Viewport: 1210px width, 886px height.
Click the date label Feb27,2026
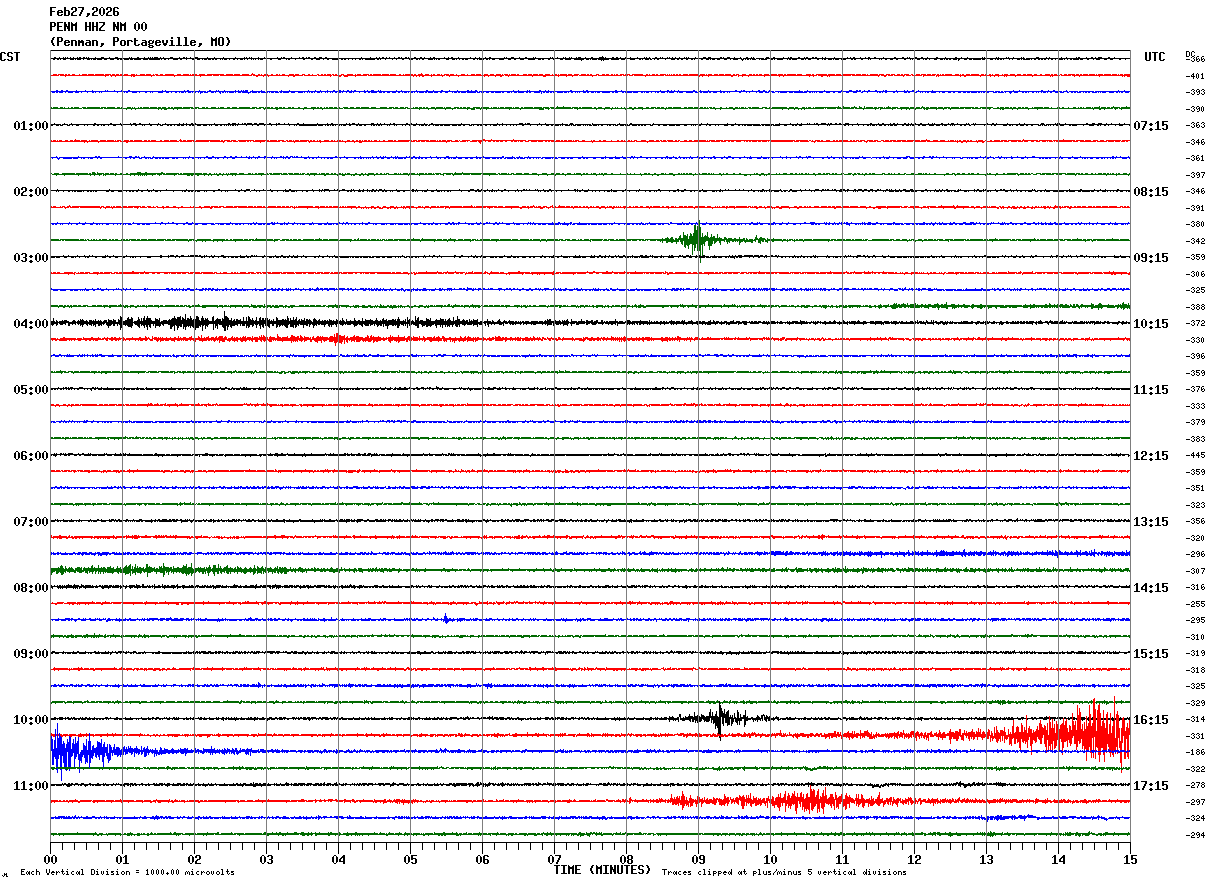(84, 12)
